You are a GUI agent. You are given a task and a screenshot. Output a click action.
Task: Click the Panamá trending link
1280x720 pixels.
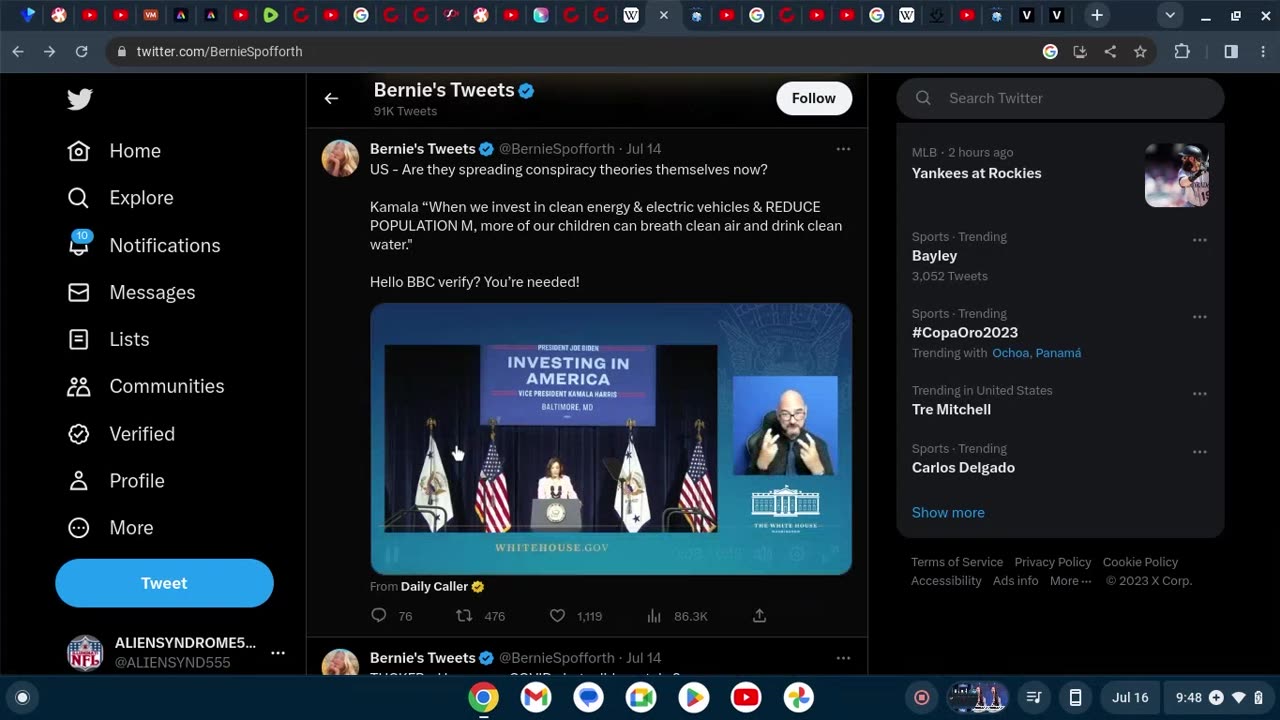(1058, 353)
